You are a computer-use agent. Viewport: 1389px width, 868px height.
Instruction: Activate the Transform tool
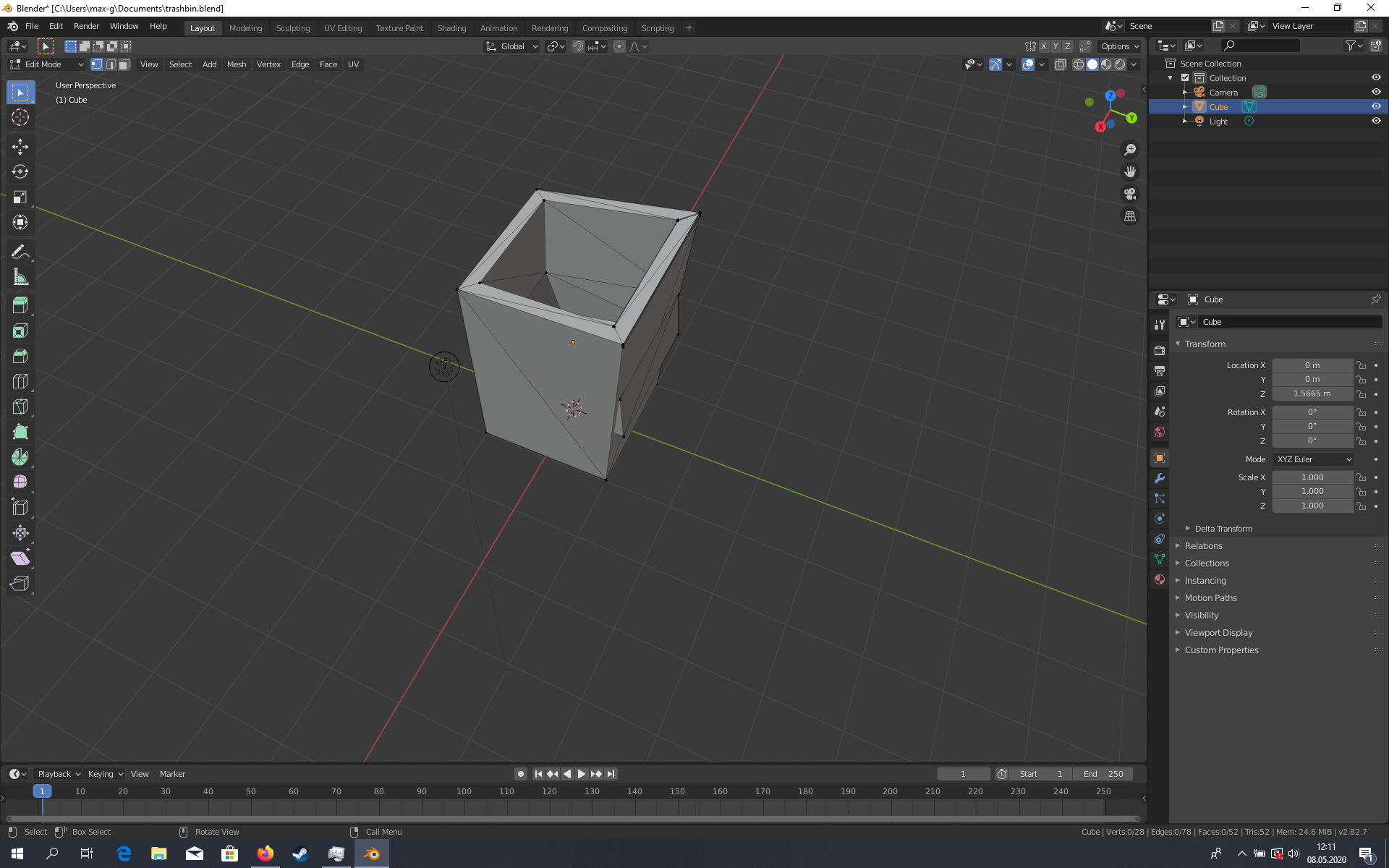pyautogui.click(x=20, y=222)
